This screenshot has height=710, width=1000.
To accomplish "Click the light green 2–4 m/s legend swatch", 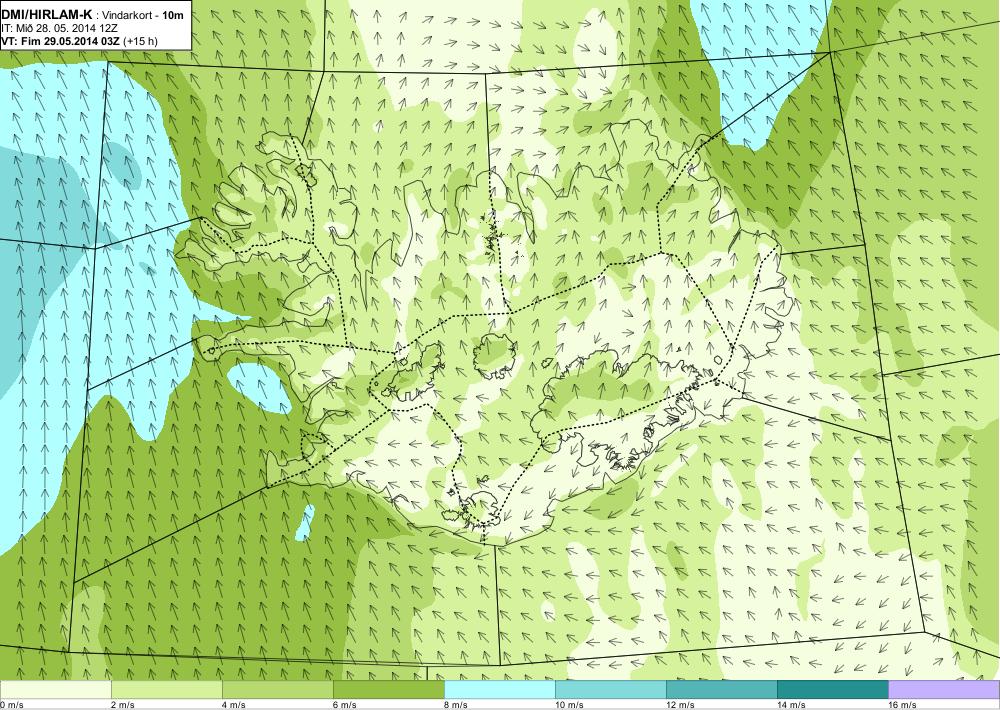I will [x=166, y=690].
